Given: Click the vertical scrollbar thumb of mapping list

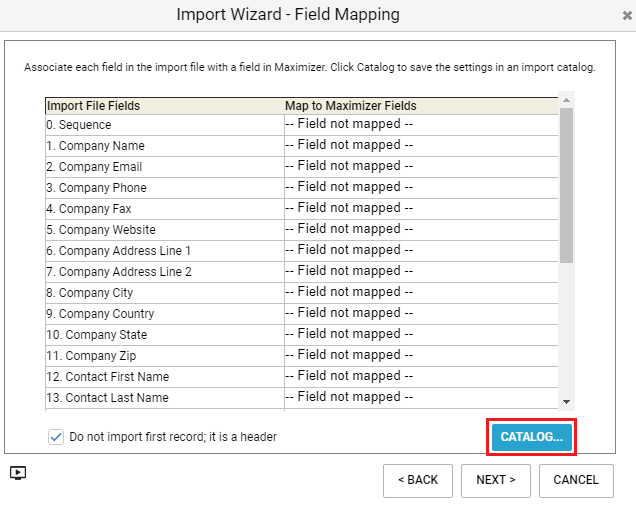Looking at the screenshot, I should click(566, 185).
